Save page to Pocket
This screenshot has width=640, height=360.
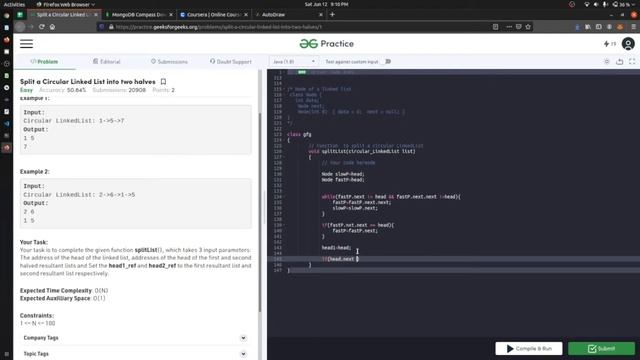coord(518,27)
